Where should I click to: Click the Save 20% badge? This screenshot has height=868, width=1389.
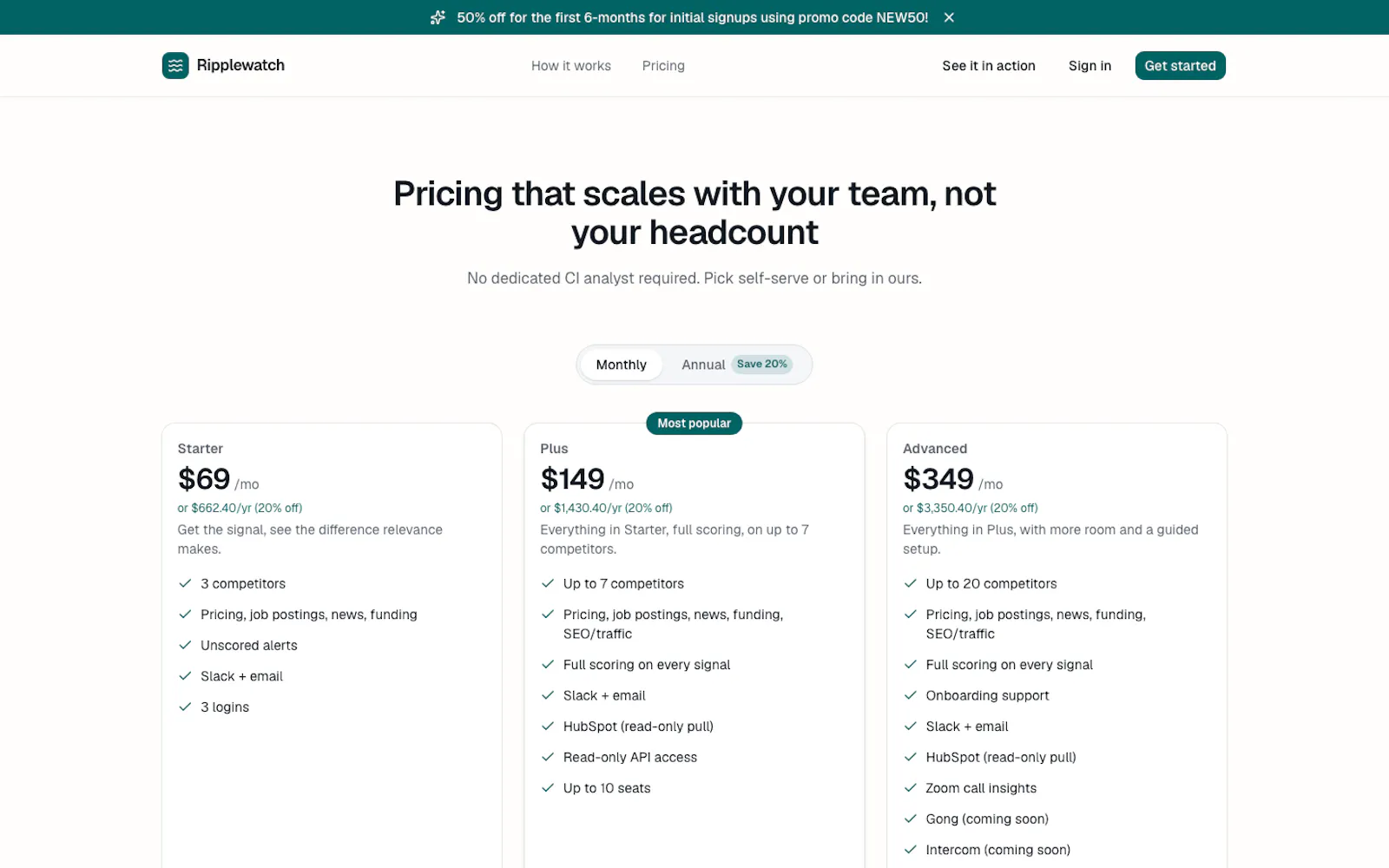762,365
